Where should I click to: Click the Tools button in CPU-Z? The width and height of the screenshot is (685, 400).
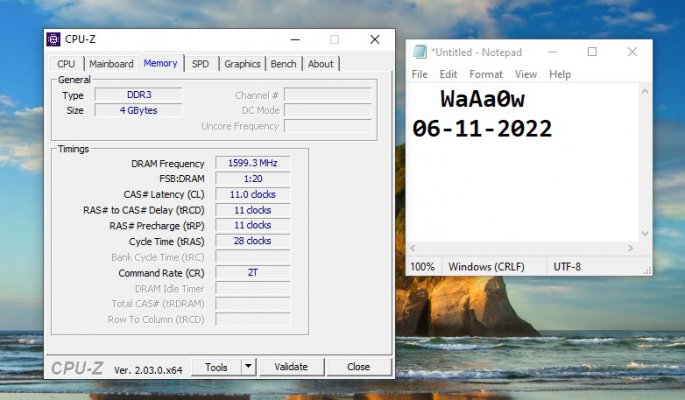(216, 367)
